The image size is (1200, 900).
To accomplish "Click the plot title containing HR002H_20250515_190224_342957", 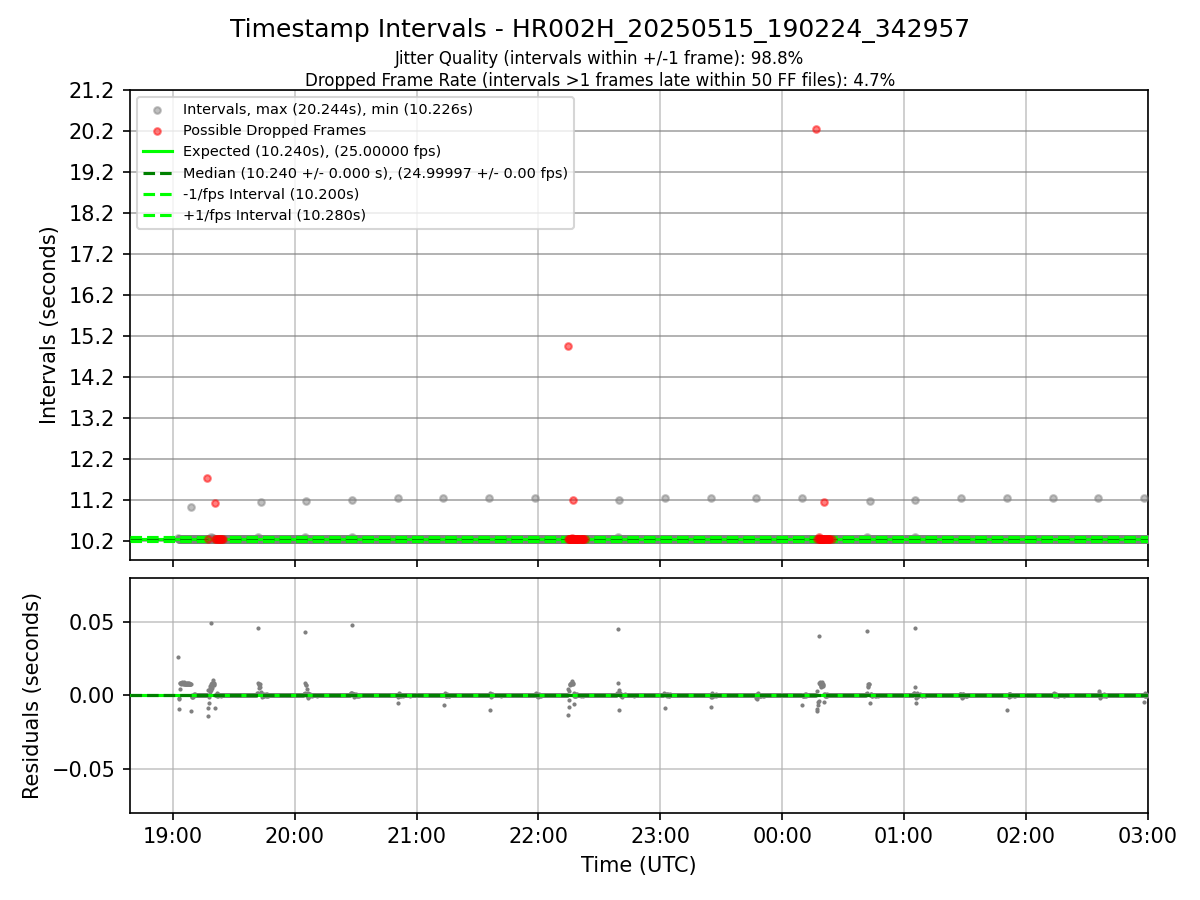I will coord(600,29).
